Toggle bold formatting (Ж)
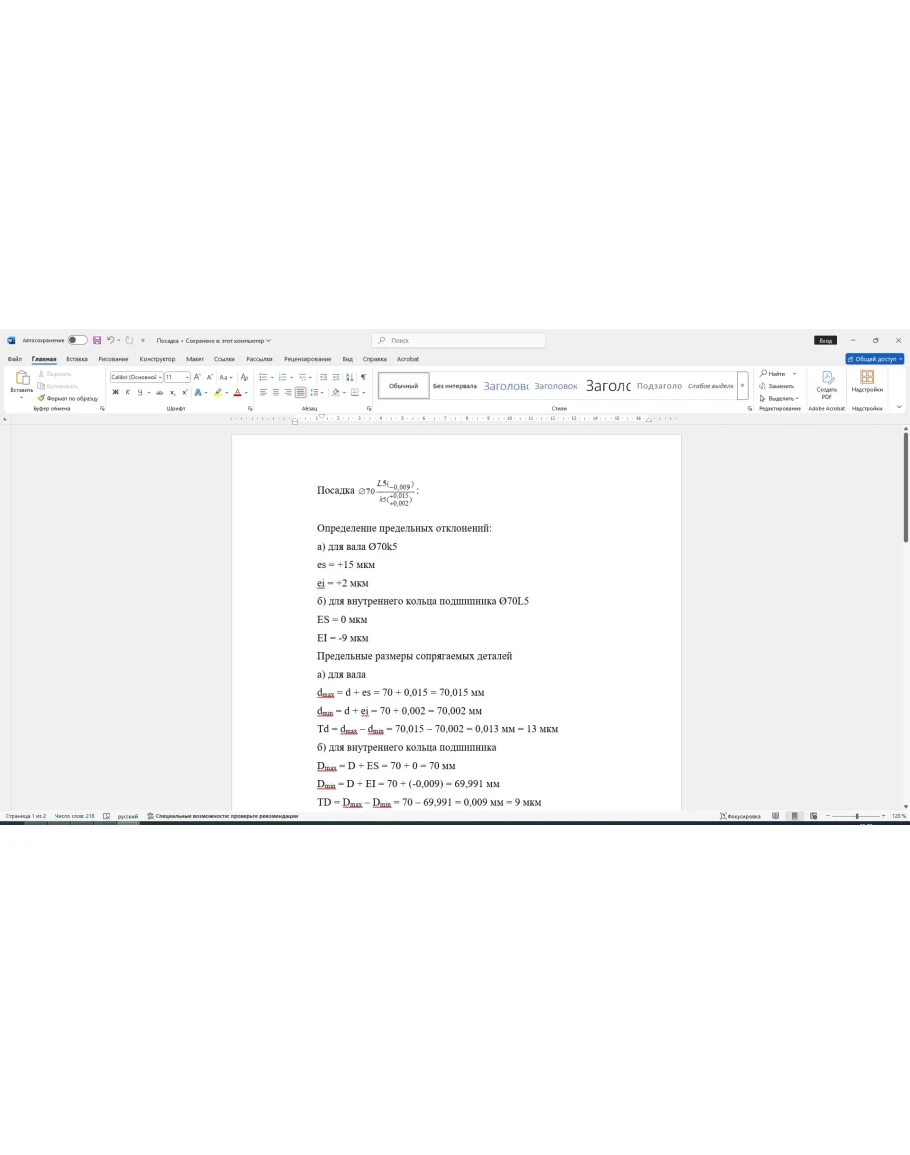Image resolution: width=910 pixels, height=1155 pixels. click(115, 392)
